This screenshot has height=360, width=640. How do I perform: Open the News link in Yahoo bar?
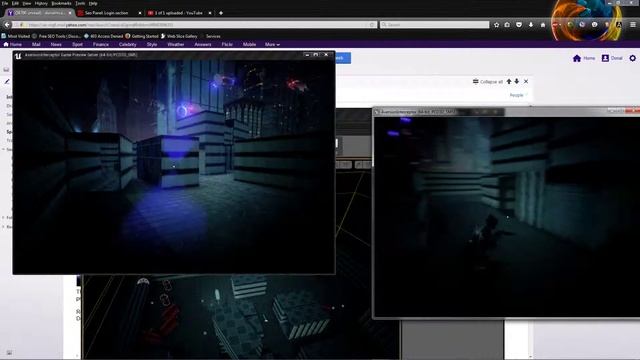56,44
